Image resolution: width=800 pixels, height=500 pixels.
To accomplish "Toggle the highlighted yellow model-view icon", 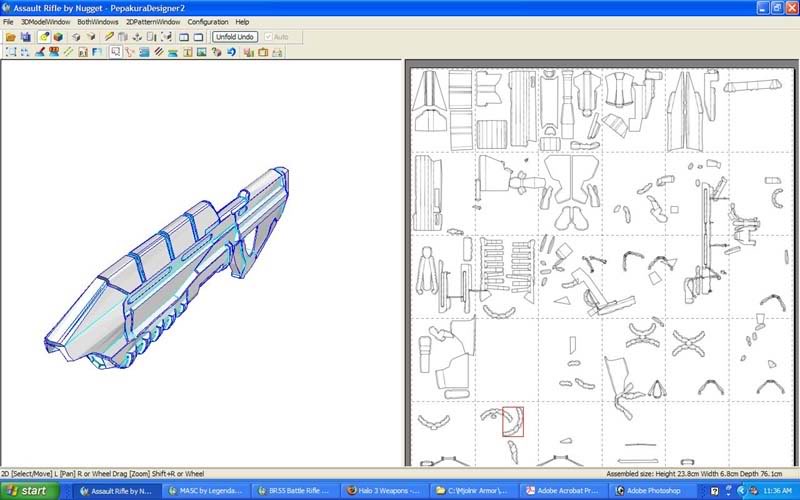I will pos(44,37).
